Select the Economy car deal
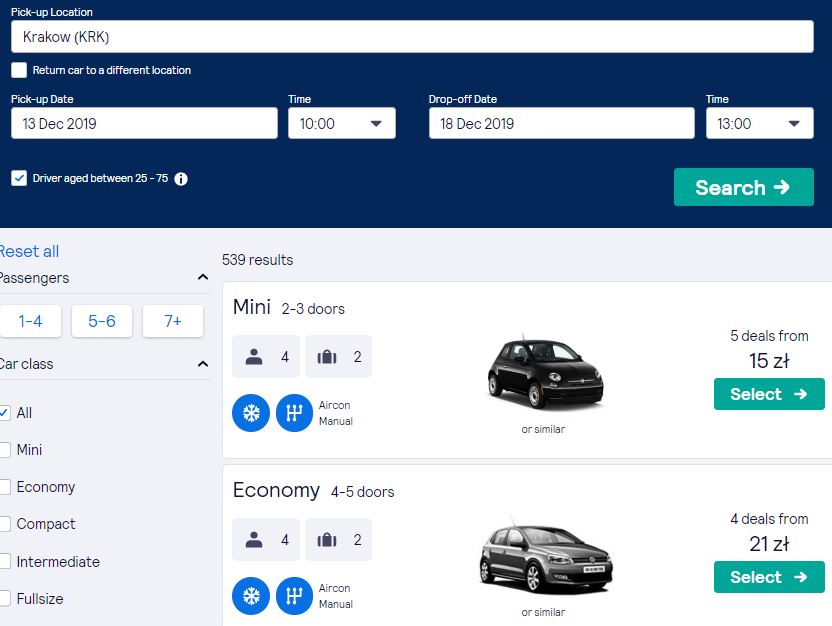Viewport: 832px width, 626px height. [769, 577]
